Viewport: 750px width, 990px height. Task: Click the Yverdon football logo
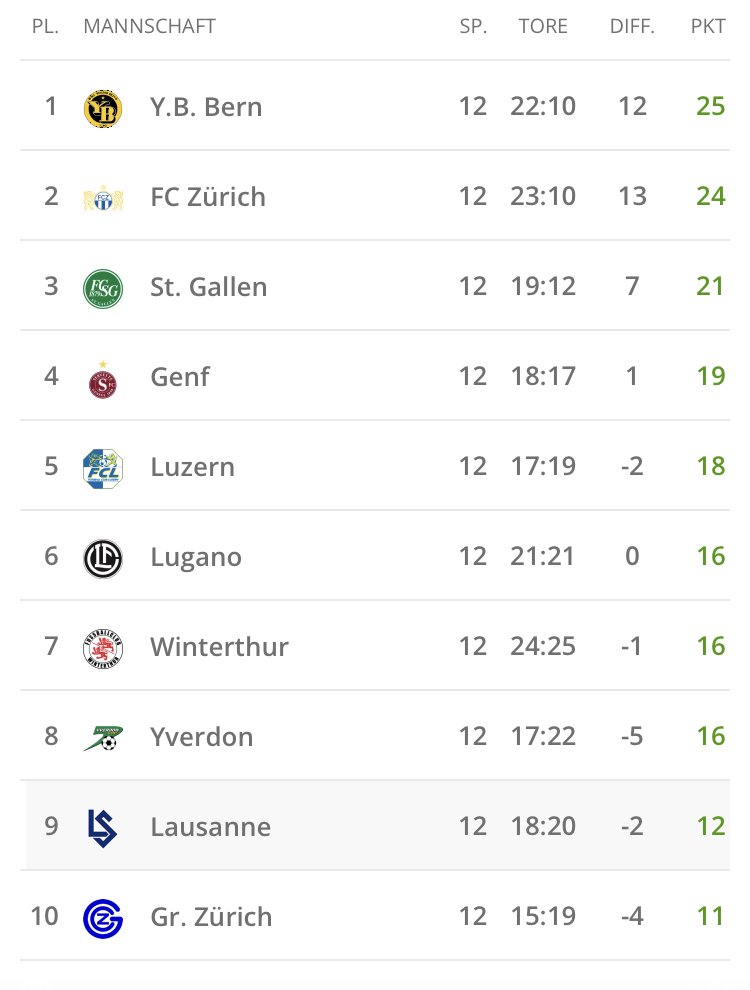(x=102, y=738)
